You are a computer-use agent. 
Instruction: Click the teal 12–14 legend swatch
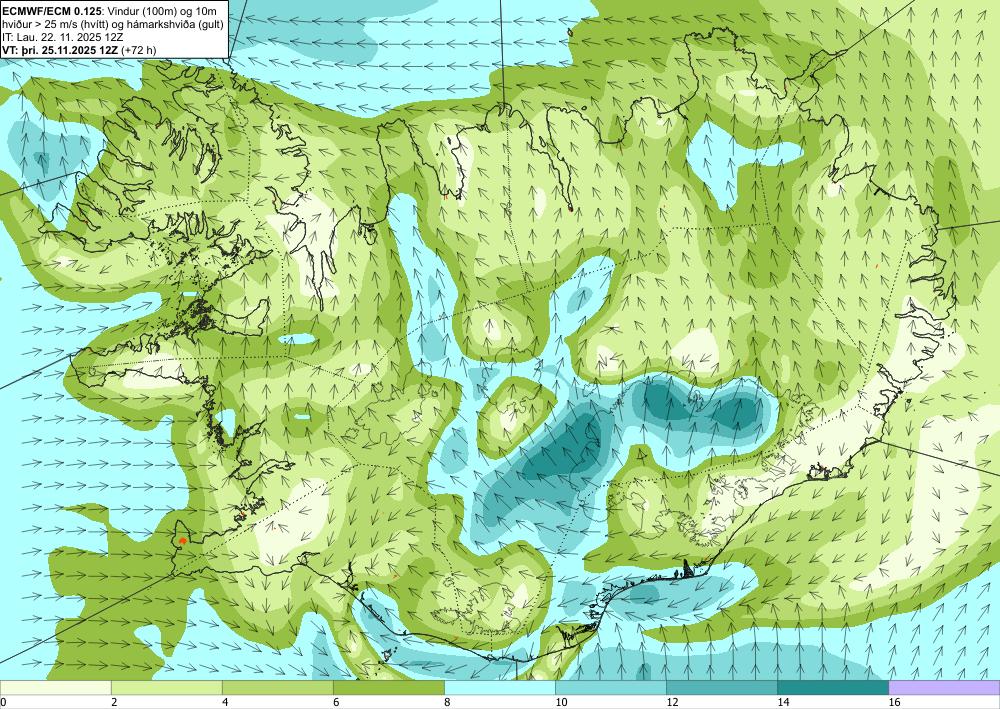[x=722, y=688]
